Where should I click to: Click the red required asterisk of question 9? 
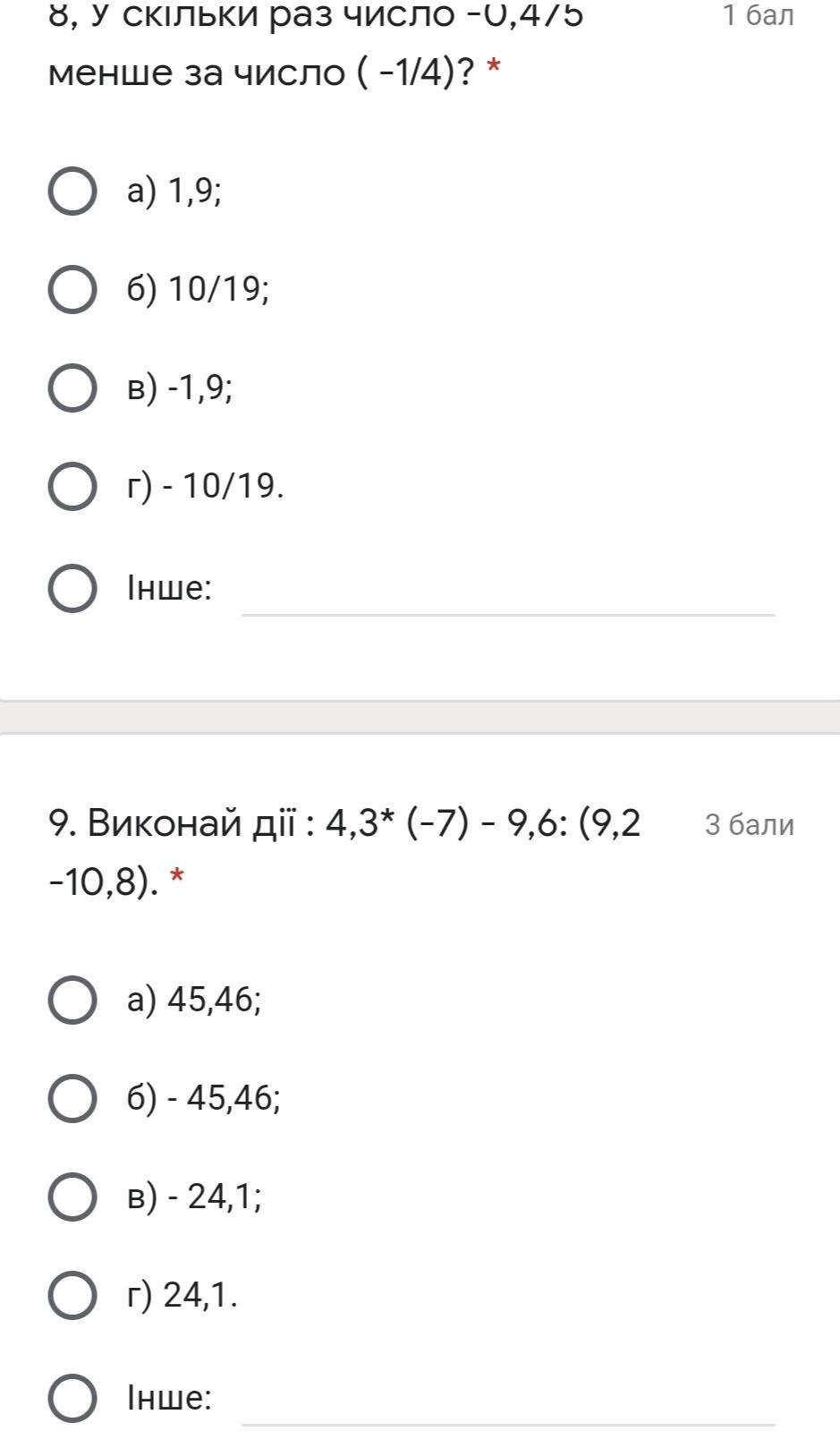point(176,877)
